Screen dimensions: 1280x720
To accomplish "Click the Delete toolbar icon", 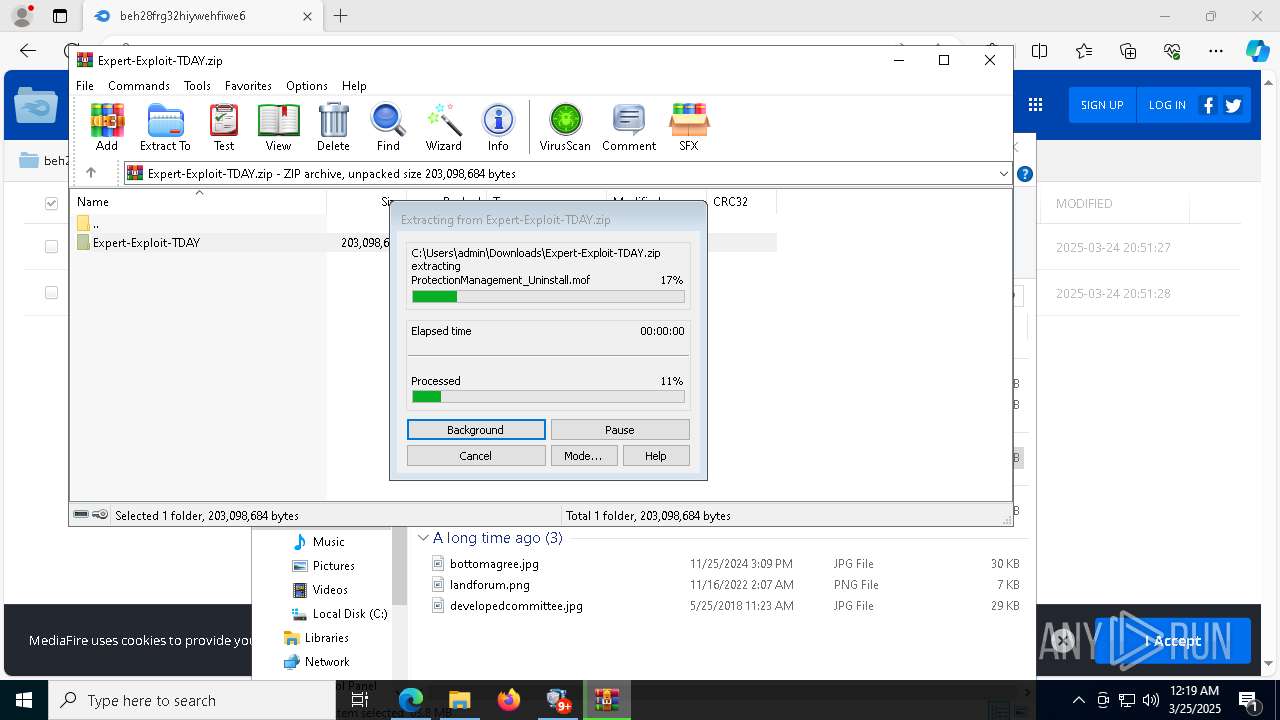I will pyautogui.click(x=333, y=127).
